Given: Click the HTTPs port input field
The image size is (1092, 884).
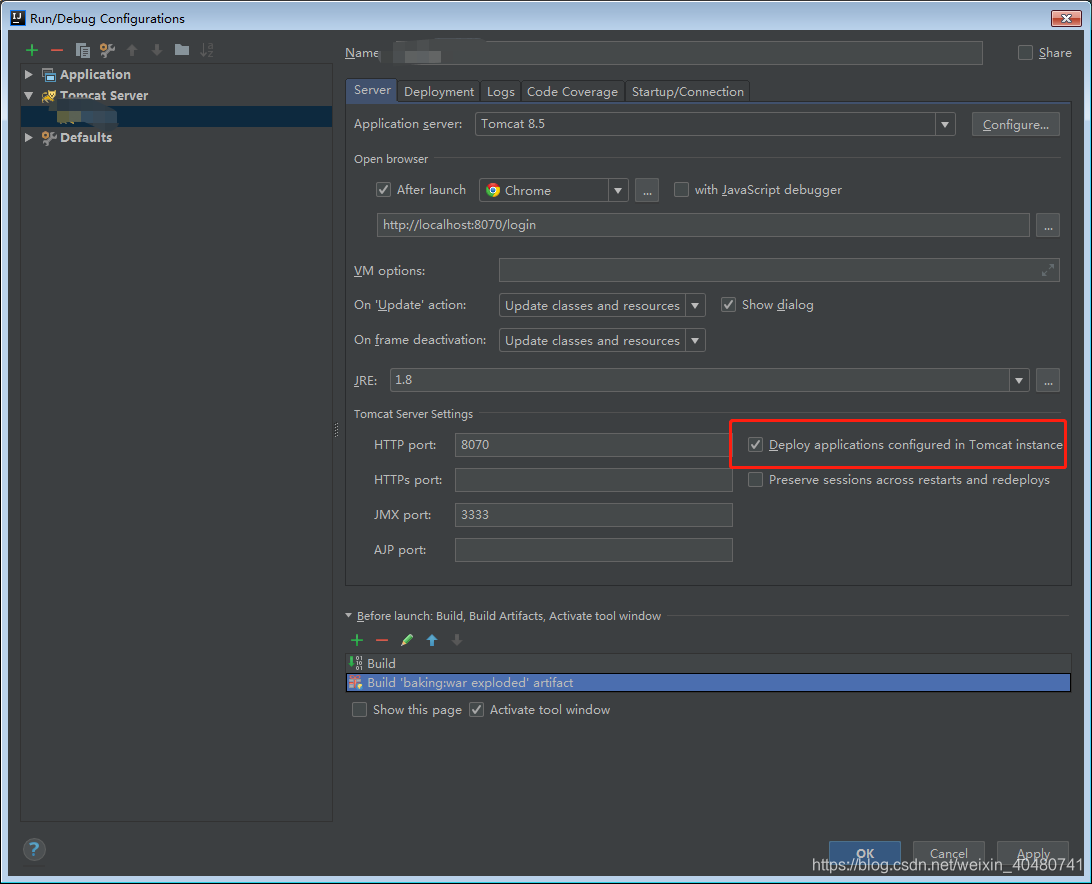Looking at the screenshot, I should pyautogui.click(x=593, y=480).
